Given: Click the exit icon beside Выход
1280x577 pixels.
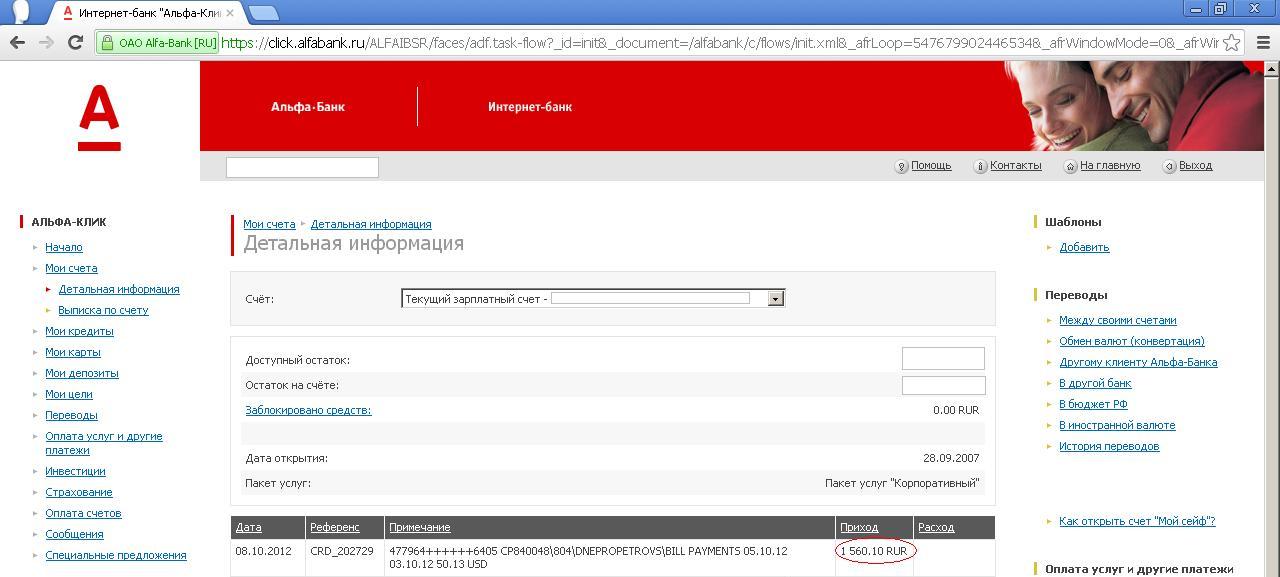Looking at the screenshot, I should tap(1169, 166).
